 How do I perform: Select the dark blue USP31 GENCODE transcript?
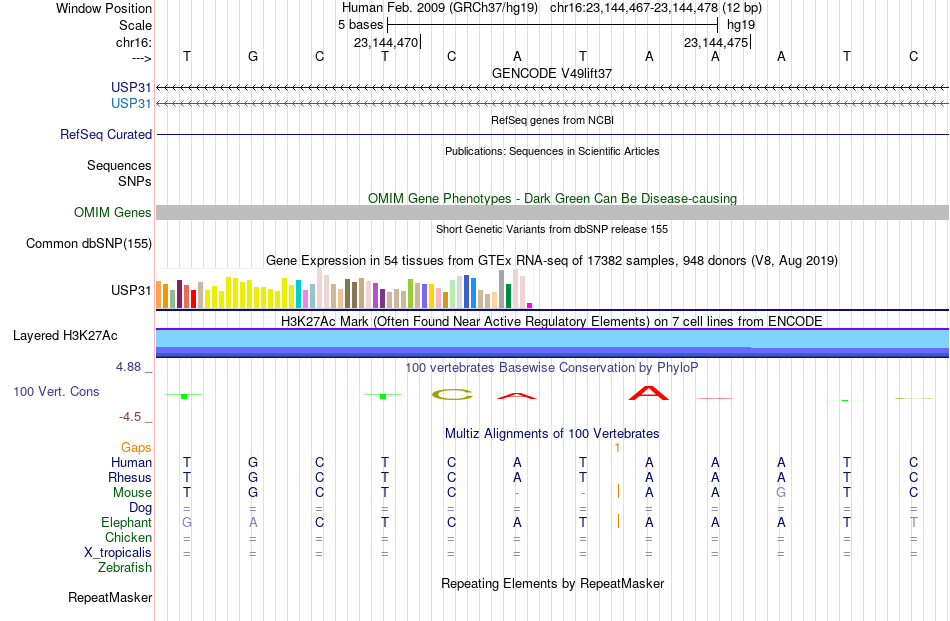coord(552,88)
